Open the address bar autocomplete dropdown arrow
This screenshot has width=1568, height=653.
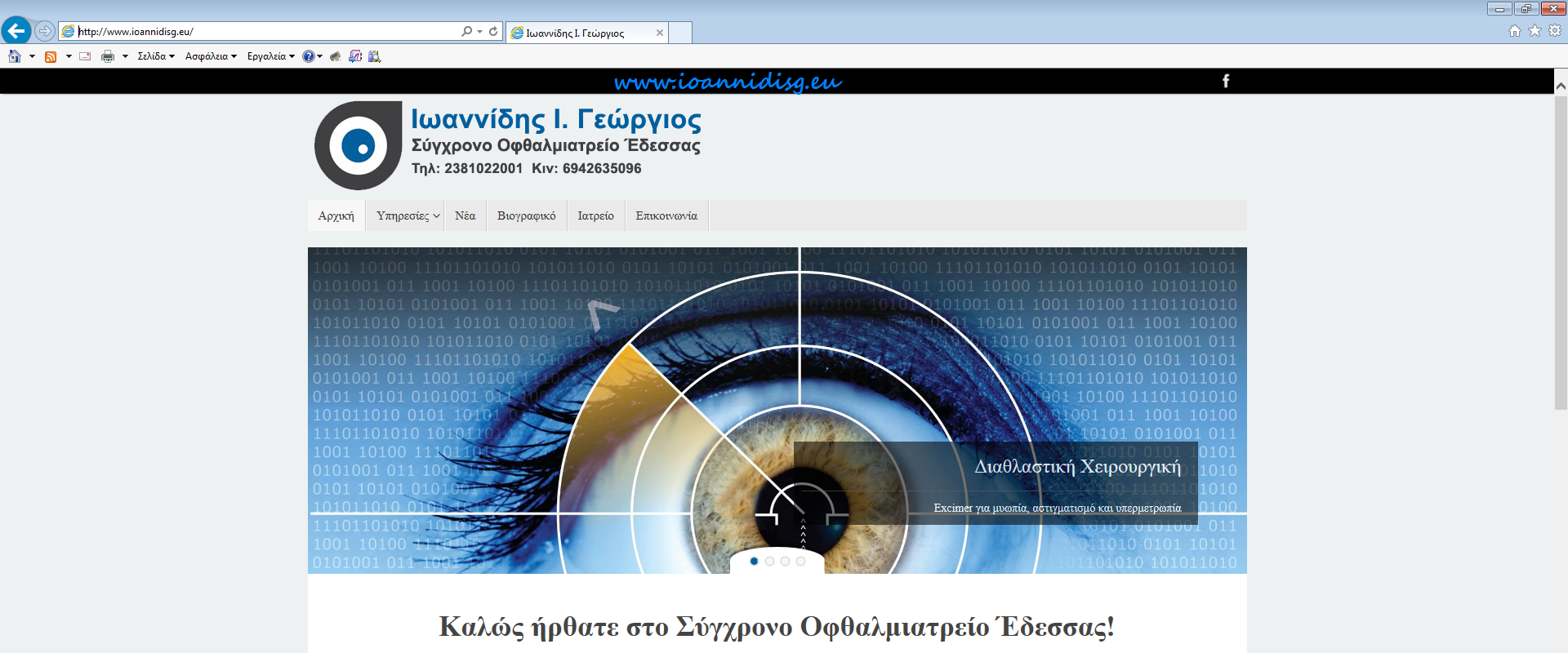[479, 32]
